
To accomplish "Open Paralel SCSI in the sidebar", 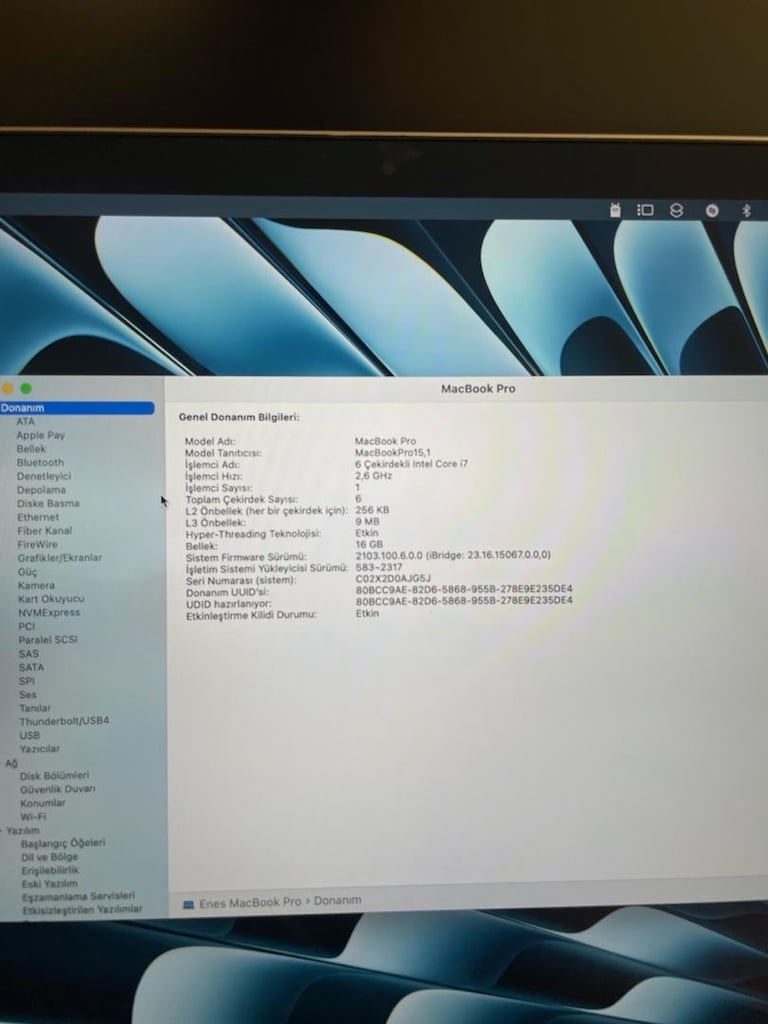I will click(x=48, y=640).
